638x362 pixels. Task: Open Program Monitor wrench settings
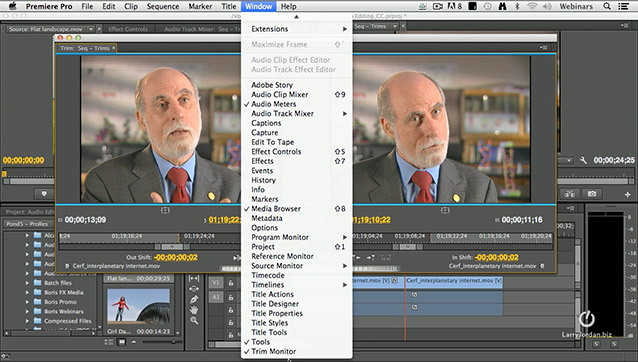coord(583,160)
